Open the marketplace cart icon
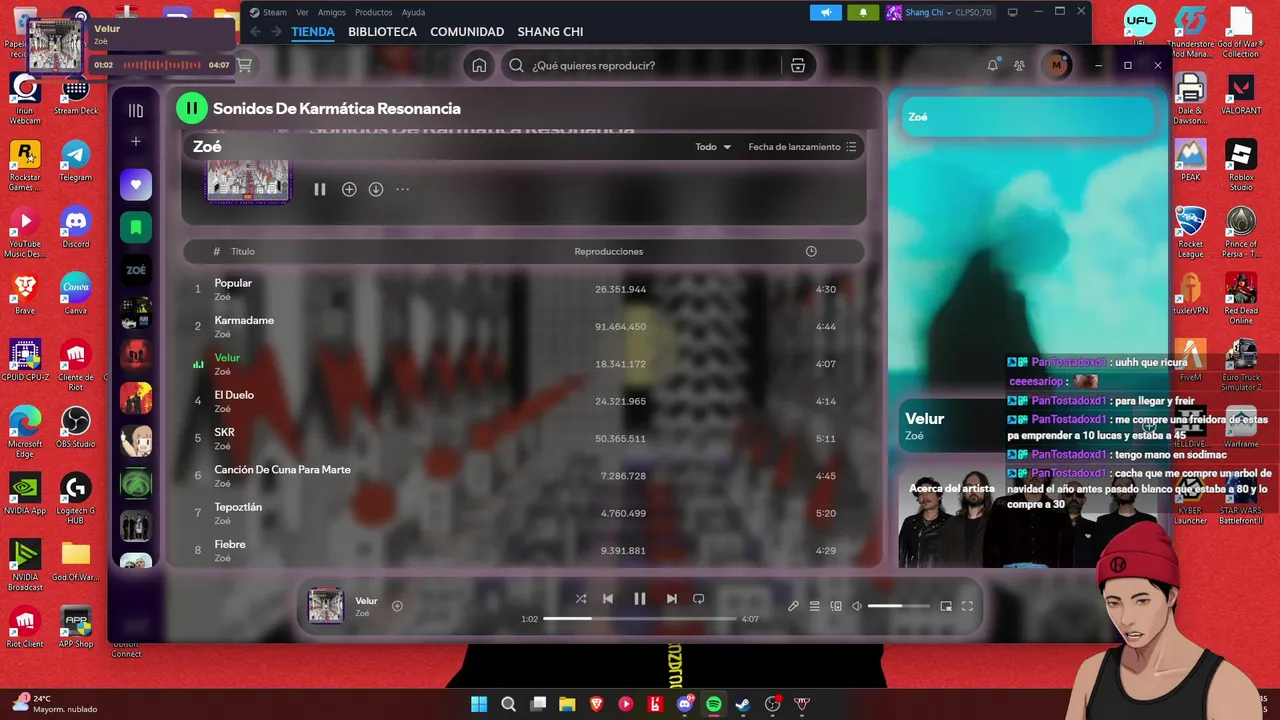The image size is (1280, 720). pos(244,65)
